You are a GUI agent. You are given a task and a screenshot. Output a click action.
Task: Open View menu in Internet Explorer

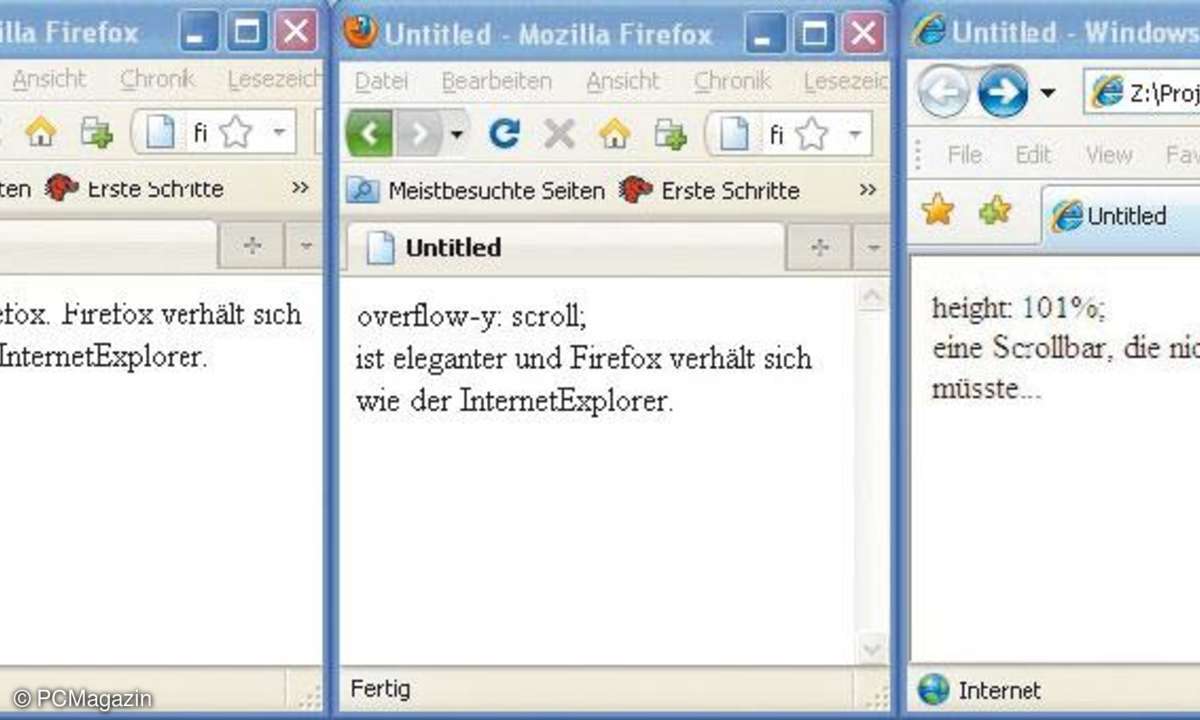(1109, 155)
